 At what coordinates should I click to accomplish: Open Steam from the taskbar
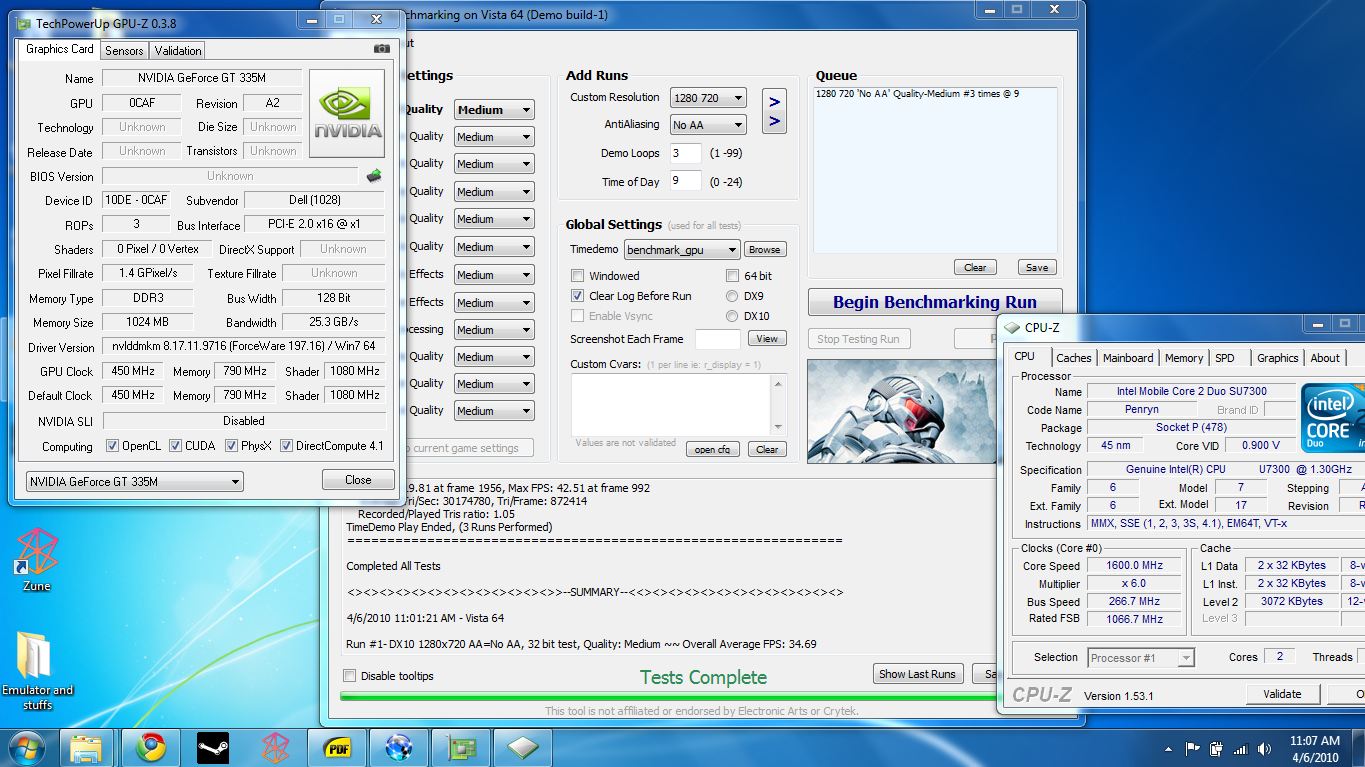(212, 747)
